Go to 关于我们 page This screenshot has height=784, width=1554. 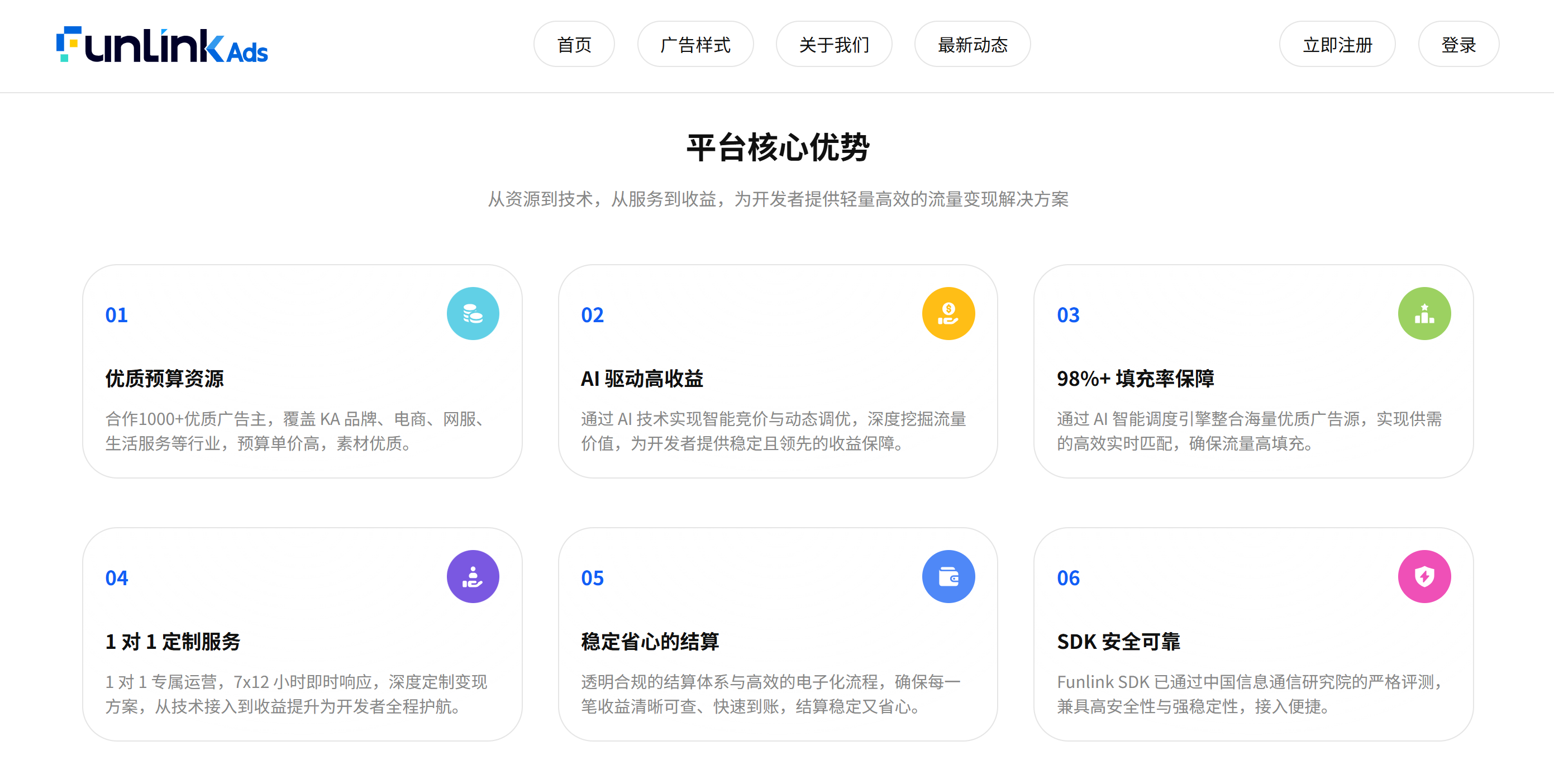(834, 45)
